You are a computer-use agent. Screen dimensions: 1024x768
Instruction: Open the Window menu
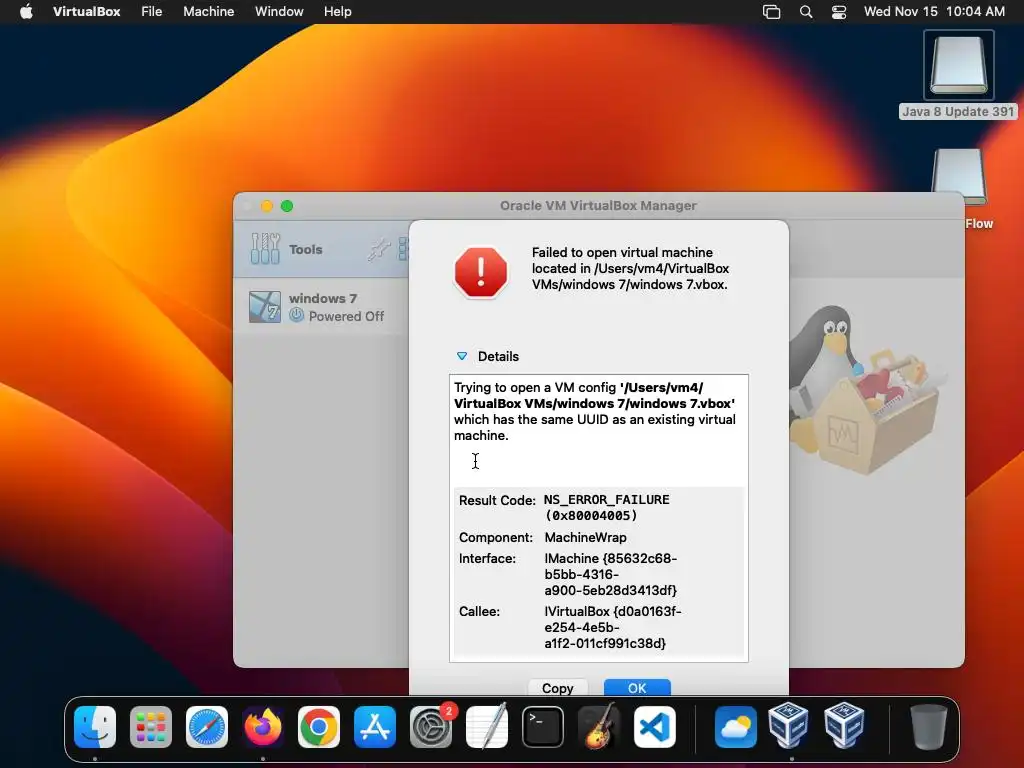[x=279, y=12]
